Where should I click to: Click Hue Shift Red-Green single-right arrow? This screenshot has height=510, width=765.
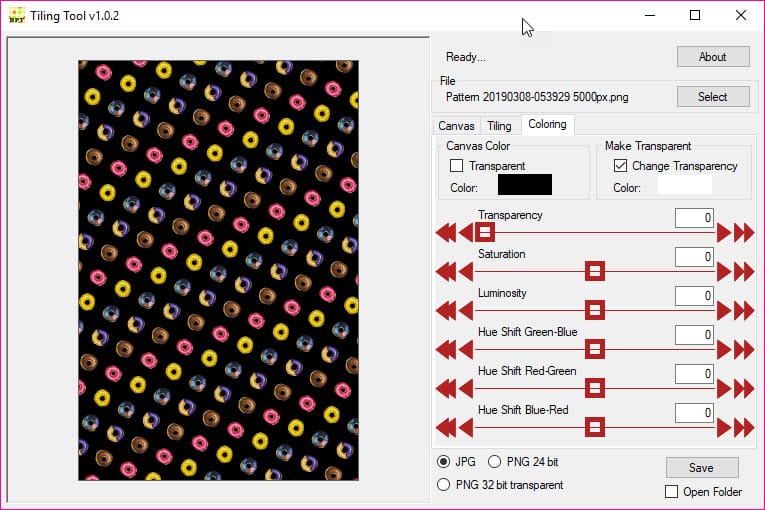pyautogui.click(x=724, y=389)
